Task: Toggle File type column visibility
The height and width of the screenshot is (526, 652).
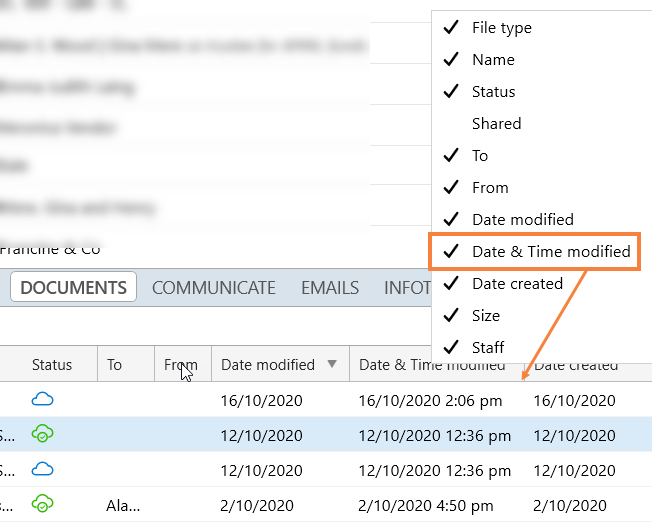Action: click(501, 28)
